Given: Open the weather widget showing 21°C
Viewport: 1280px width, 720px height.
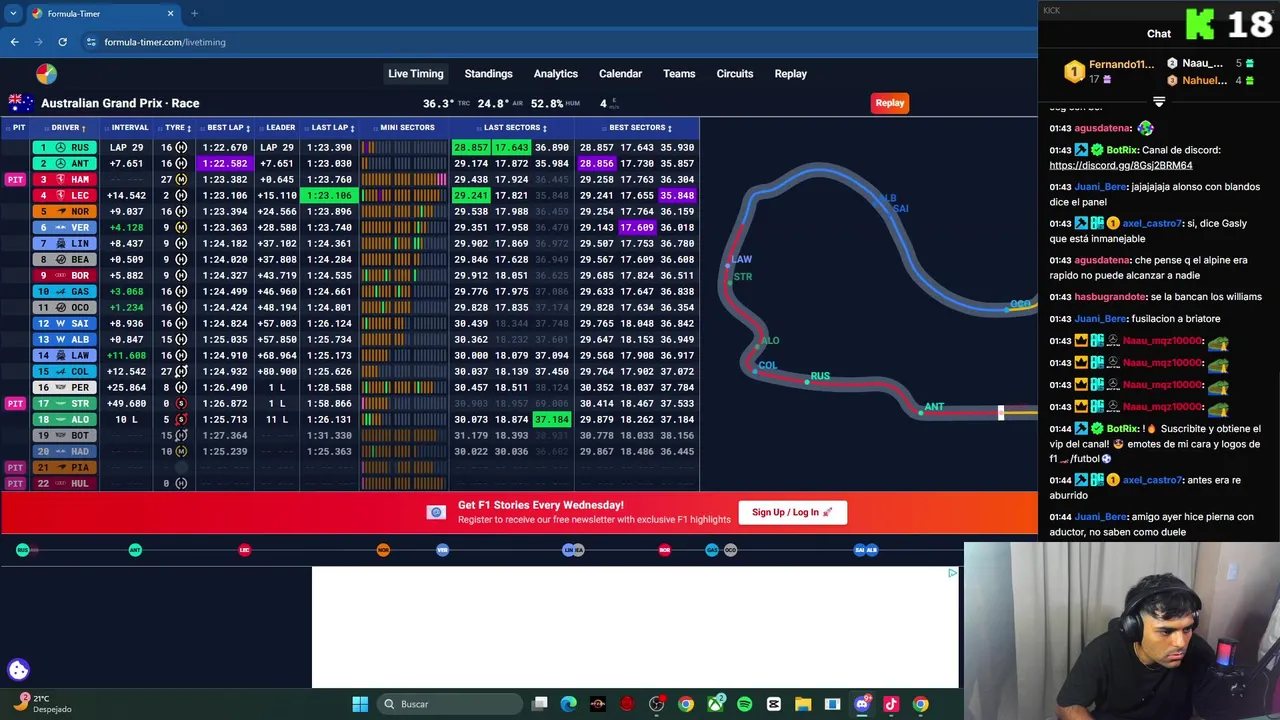Looking at the screenshot, I should [40, 703].
